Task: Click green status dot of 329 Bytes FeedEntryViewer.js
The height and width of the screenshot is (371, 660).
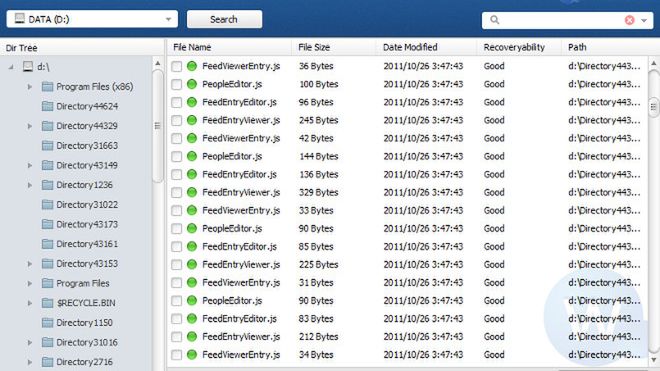Action: point(192,192)
